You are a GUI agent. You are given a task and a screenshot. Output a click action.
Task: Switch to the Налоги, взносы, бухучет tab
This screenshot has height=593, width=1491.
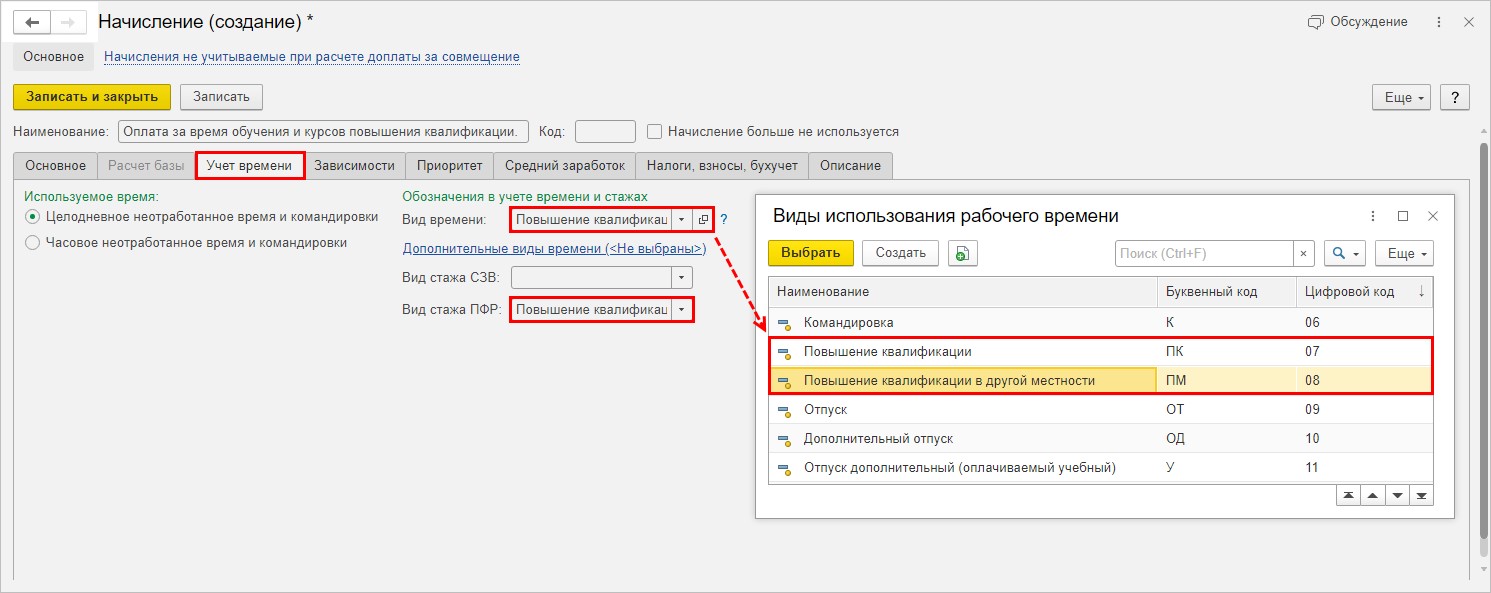(x=722, y=166)
